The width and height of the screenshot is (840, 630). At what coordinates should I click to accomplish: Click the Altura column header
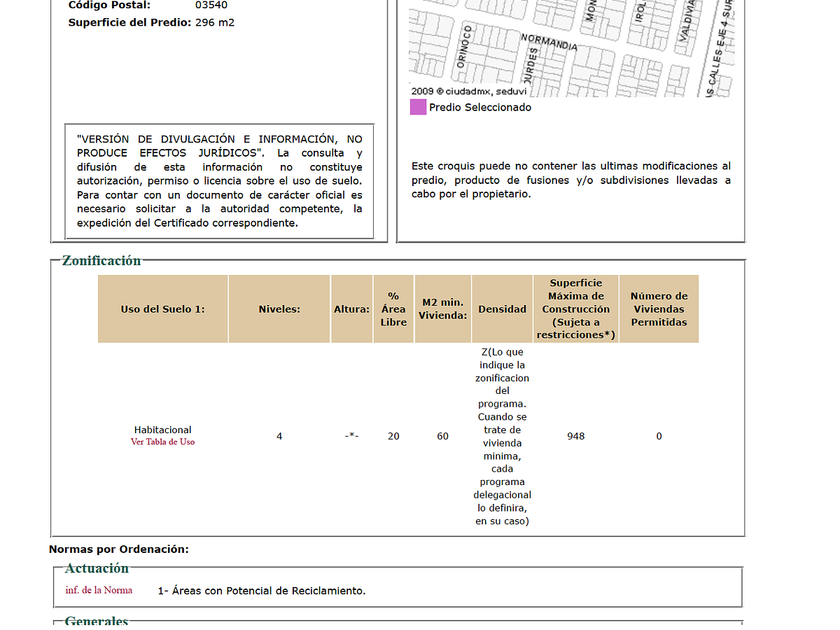pyautogui.click(x=351, y=309)
